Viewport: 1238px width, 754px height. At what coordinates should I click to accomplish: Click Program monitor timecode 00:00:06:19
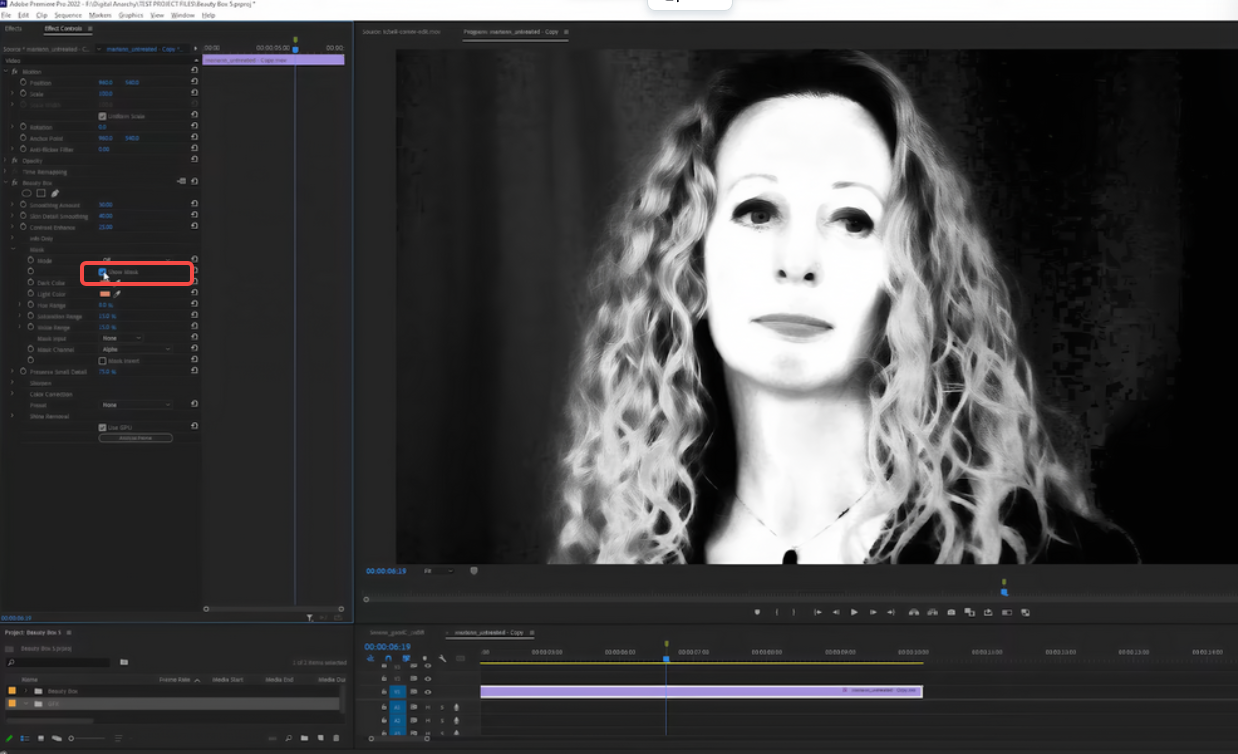pyautogui.click(x=386, y=571)
